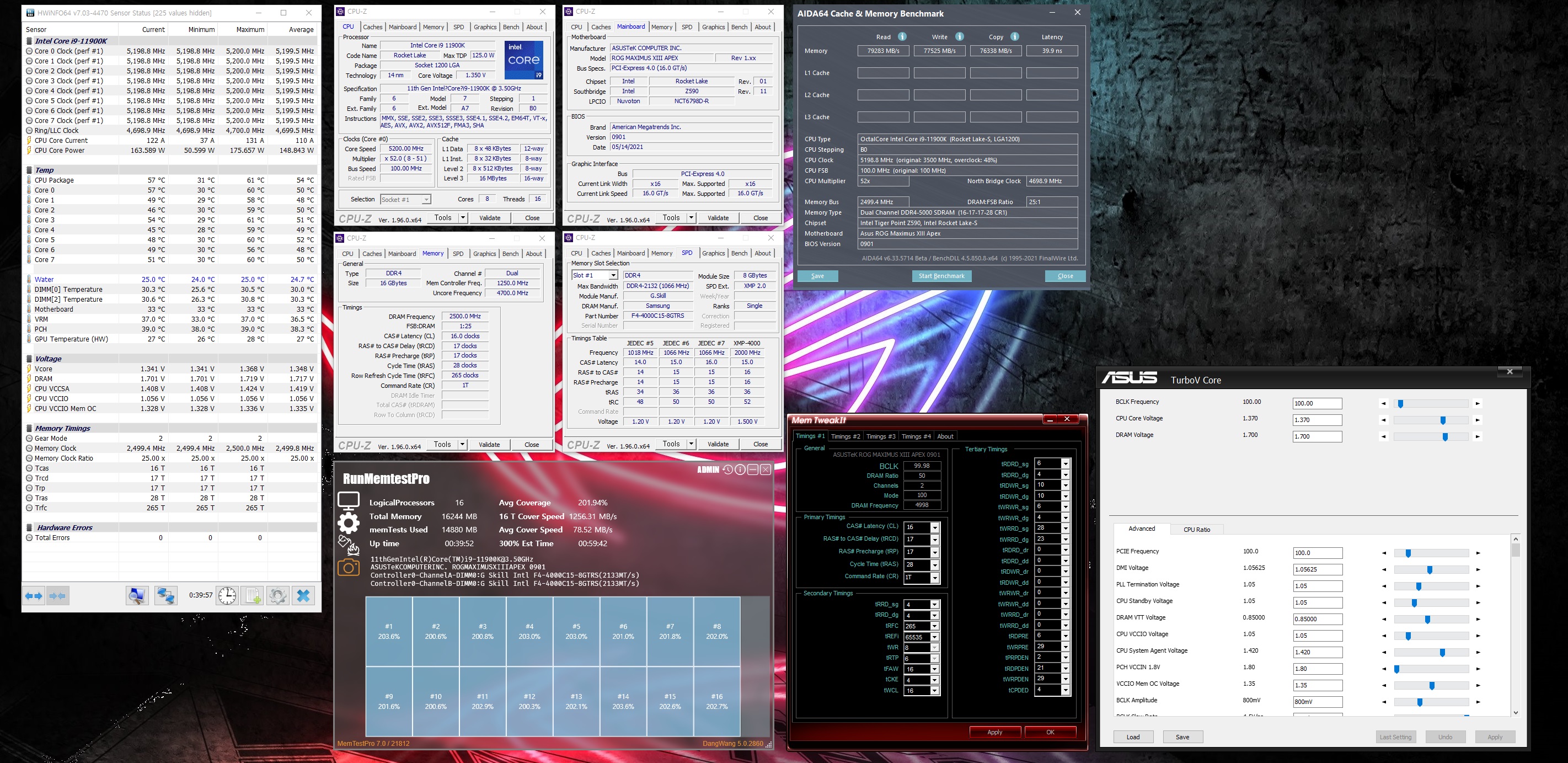Click the RunMemtestPro camera screenshot icon
The image size is (1568, 763).
[348, 568]
